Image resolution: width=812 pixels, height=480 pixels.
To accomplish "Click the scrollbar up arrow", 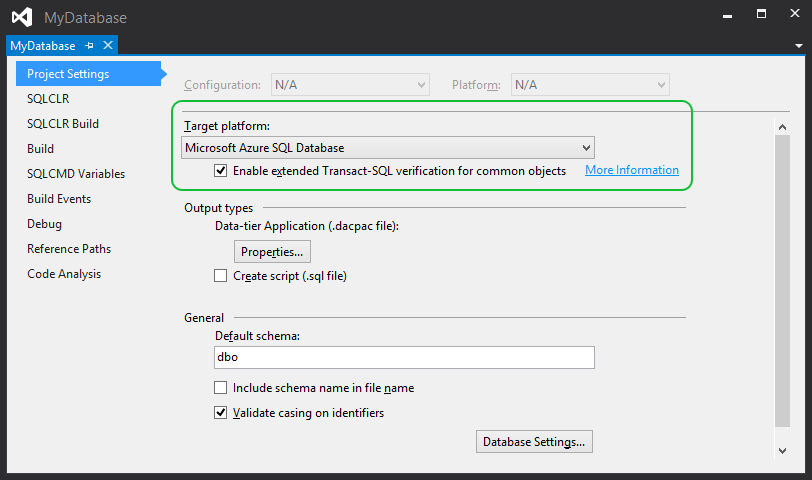I will pyautogui.click(x=782, y=127).
